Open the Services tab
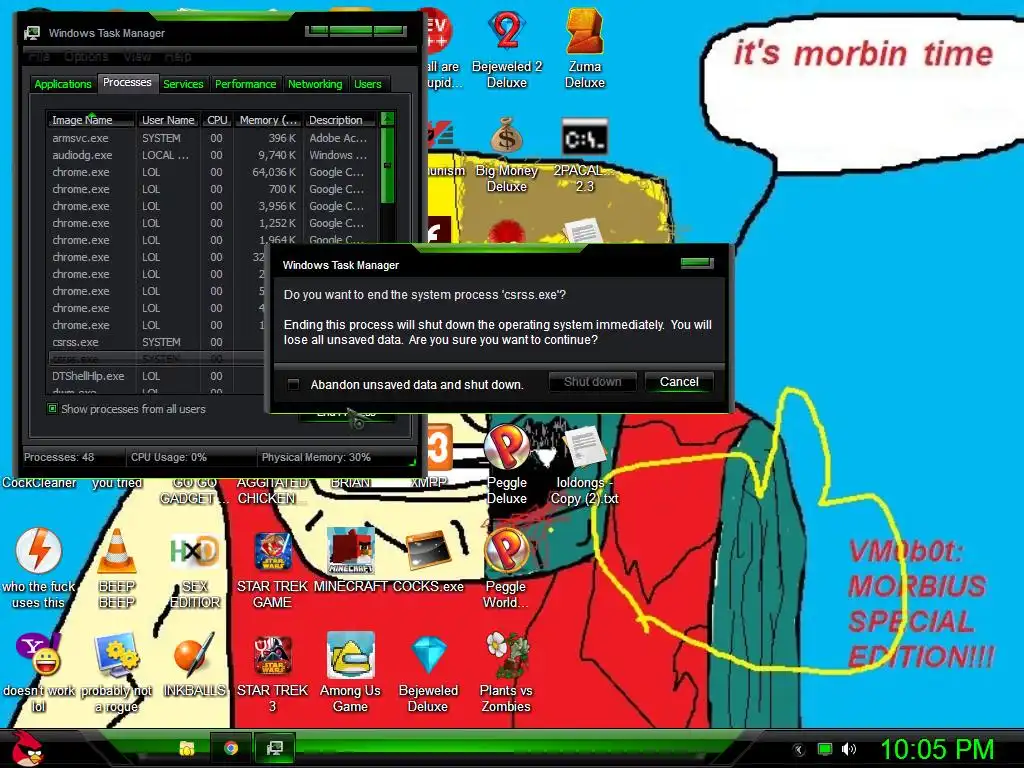The height and width of the screenshot is (768, 1024). pyautogui.click(x=183, y=84)
